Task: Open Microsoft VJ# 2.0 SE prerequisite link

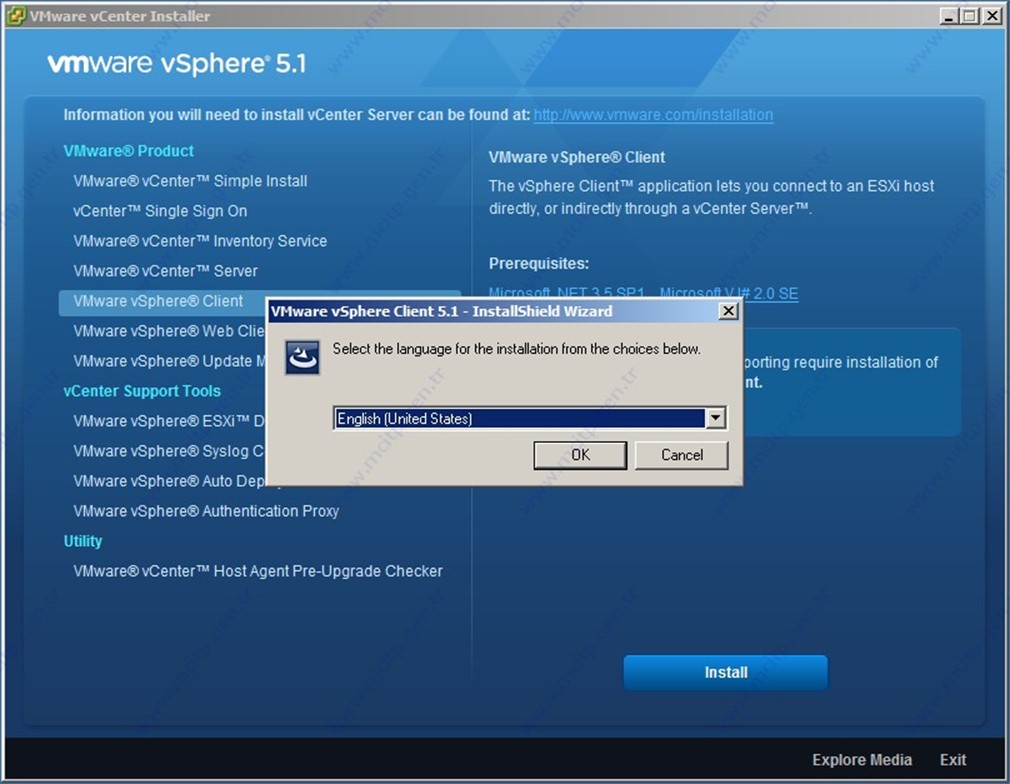Action: tap(729, 294)
